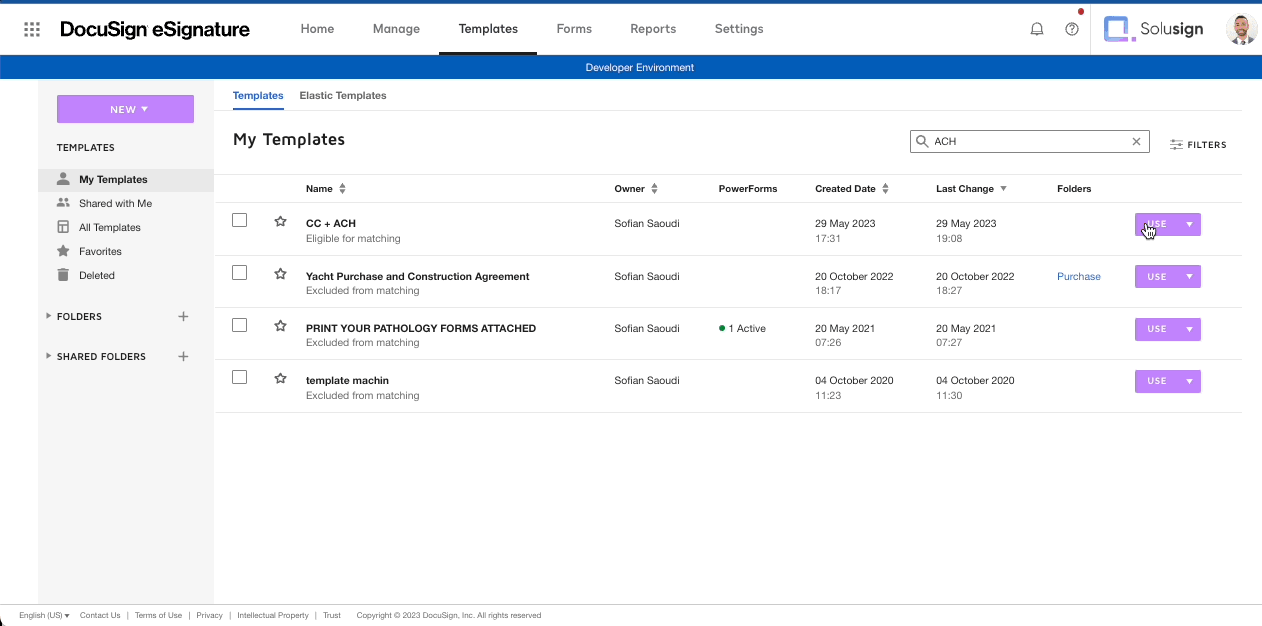1262x626 pixels.
Task: Click the Solusign account logo
Action: point(1153,29)
